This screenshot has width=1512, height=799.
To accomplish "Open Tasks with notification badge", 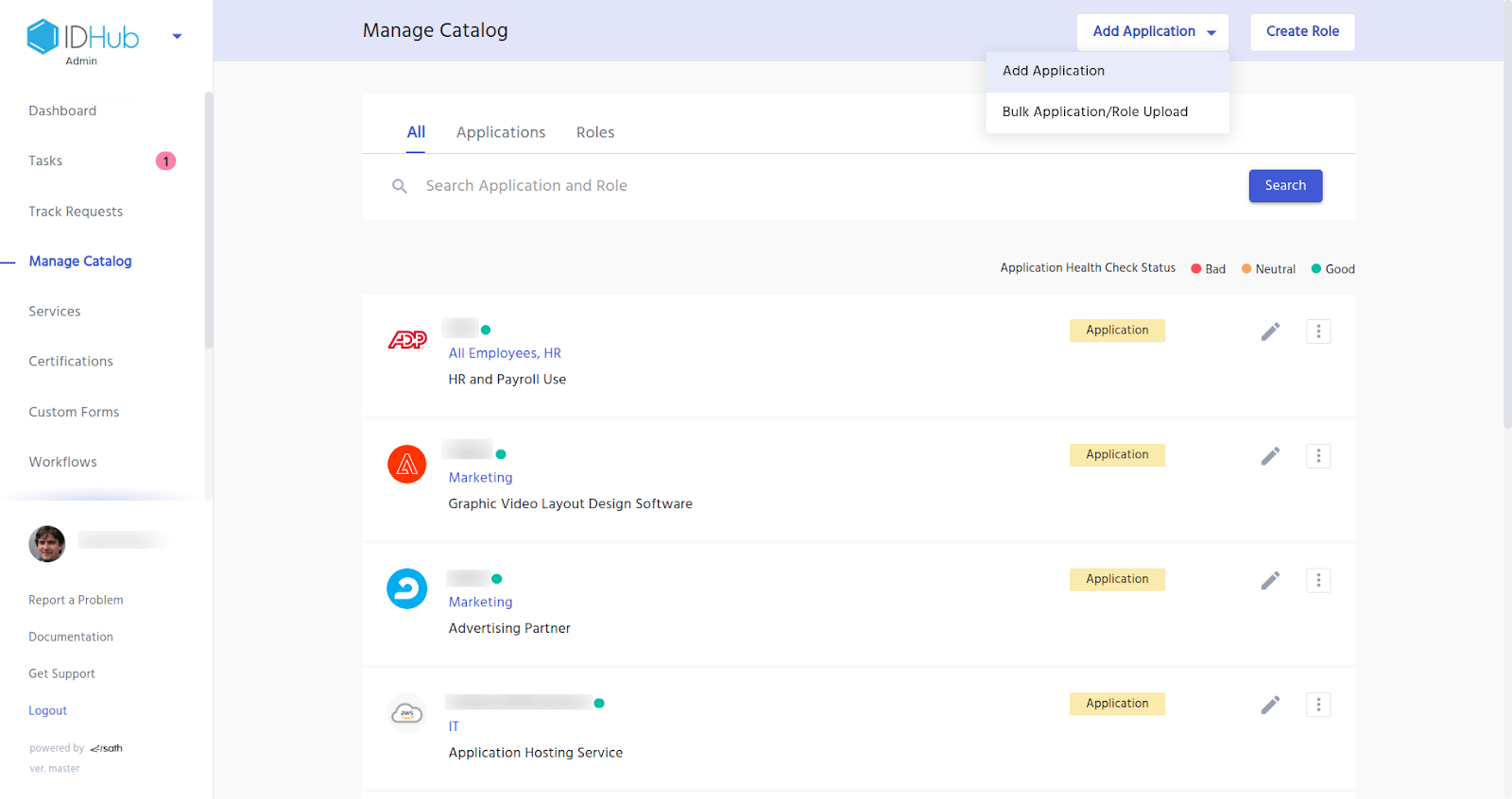I will pyautogui.click(x=45, y=161).
